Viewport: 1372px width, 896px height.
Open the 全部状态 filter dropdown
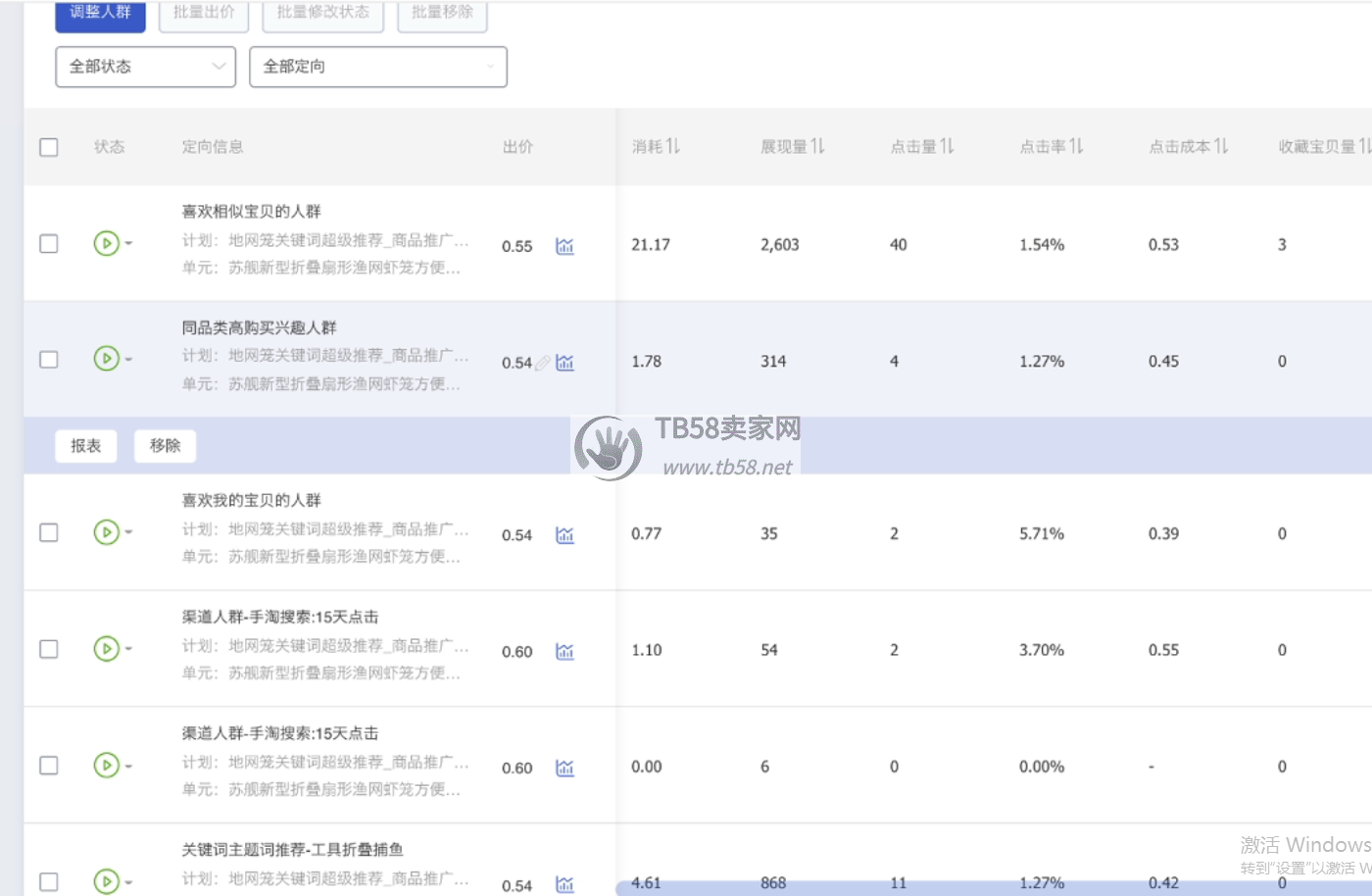pos(145,67)
